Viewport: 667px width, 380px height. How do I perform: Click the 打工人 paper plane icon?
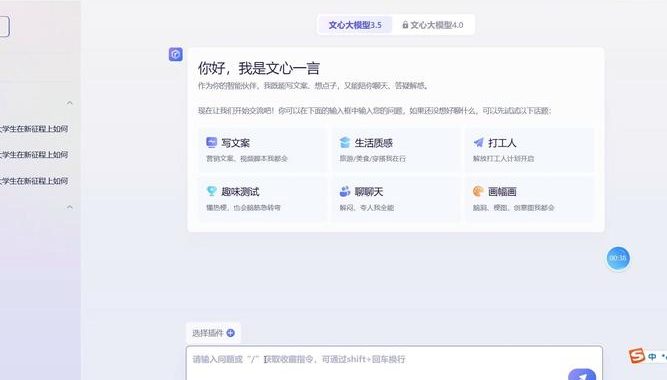click(479, 143)
